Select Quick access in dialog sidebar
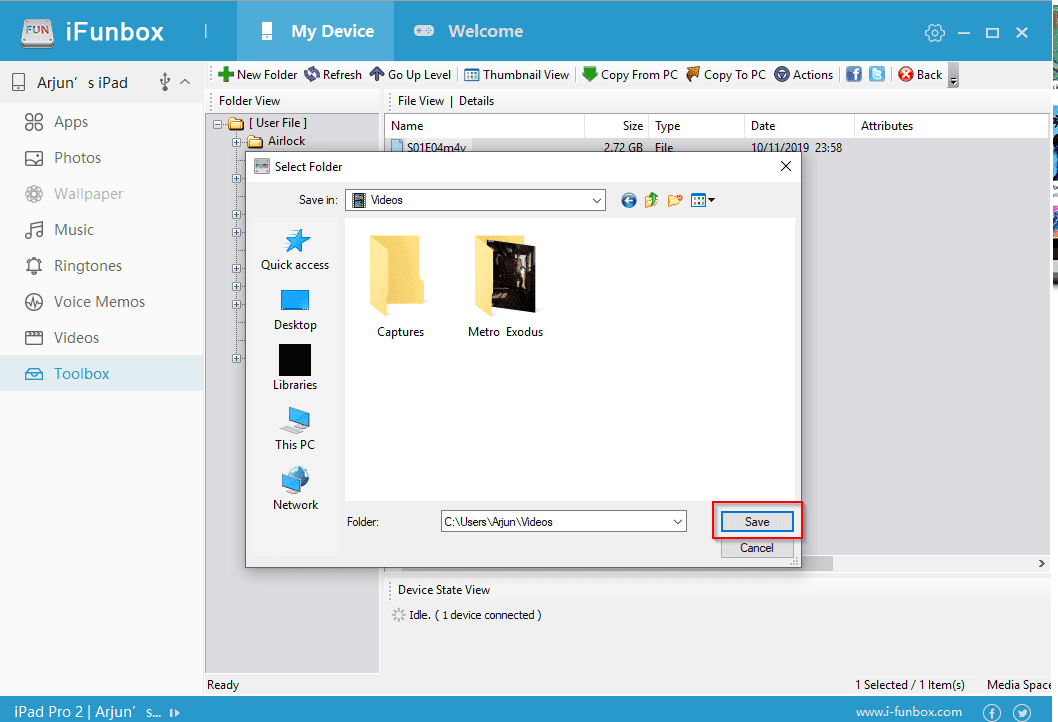This screenshot has height=722, width=1058. (x=295, y=250)
